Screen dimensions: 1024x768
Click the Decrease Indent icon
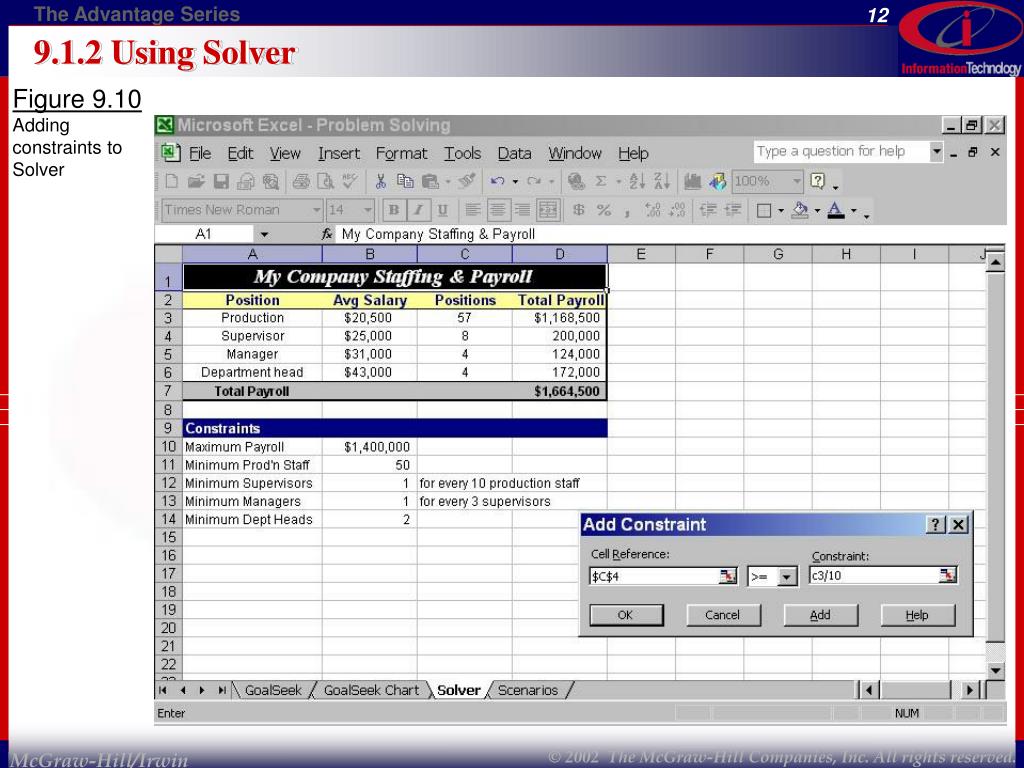(709, 210)
